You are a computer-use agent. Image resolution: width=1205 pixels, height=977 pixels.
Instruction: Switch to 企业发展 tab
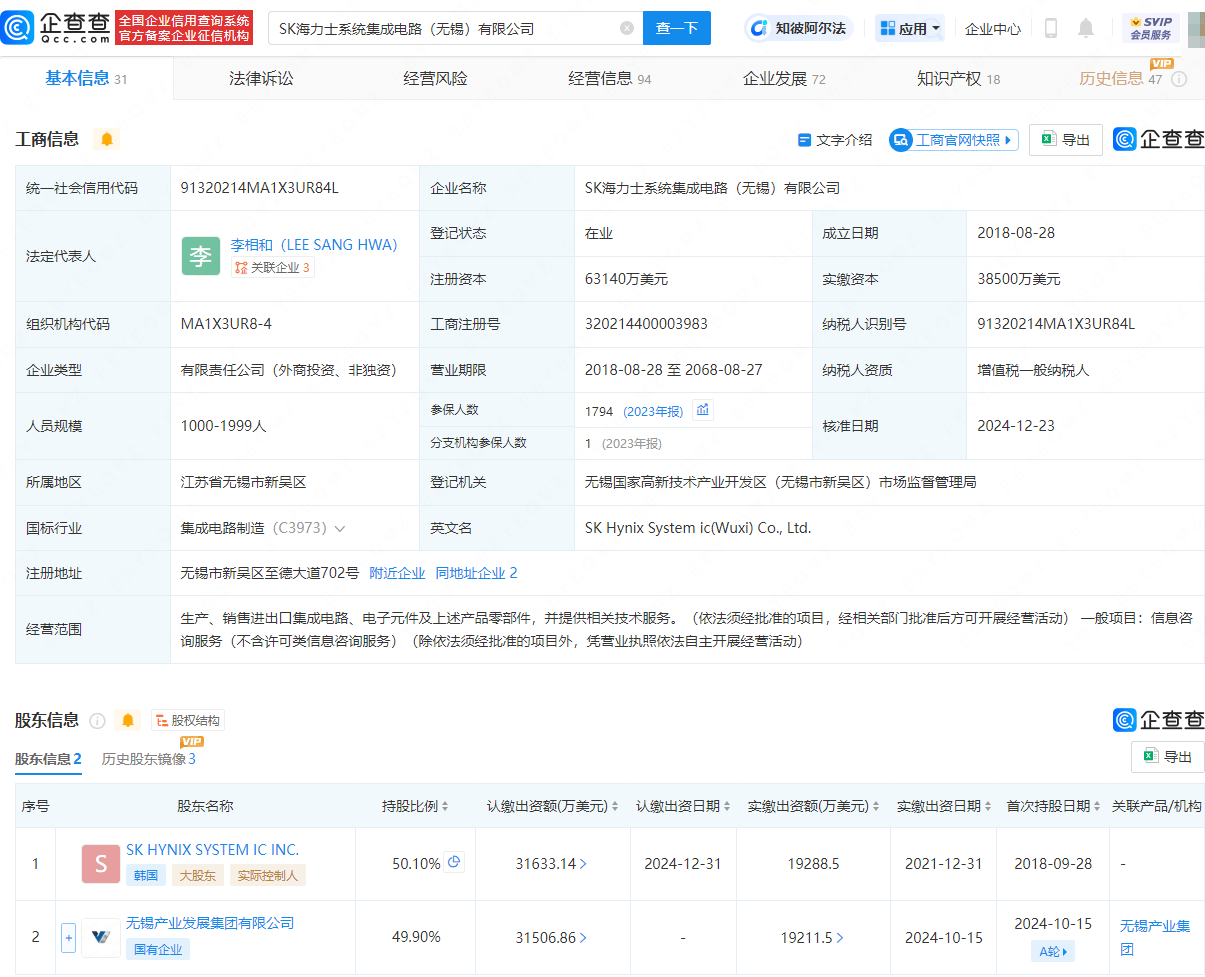[x=784, y=79]
